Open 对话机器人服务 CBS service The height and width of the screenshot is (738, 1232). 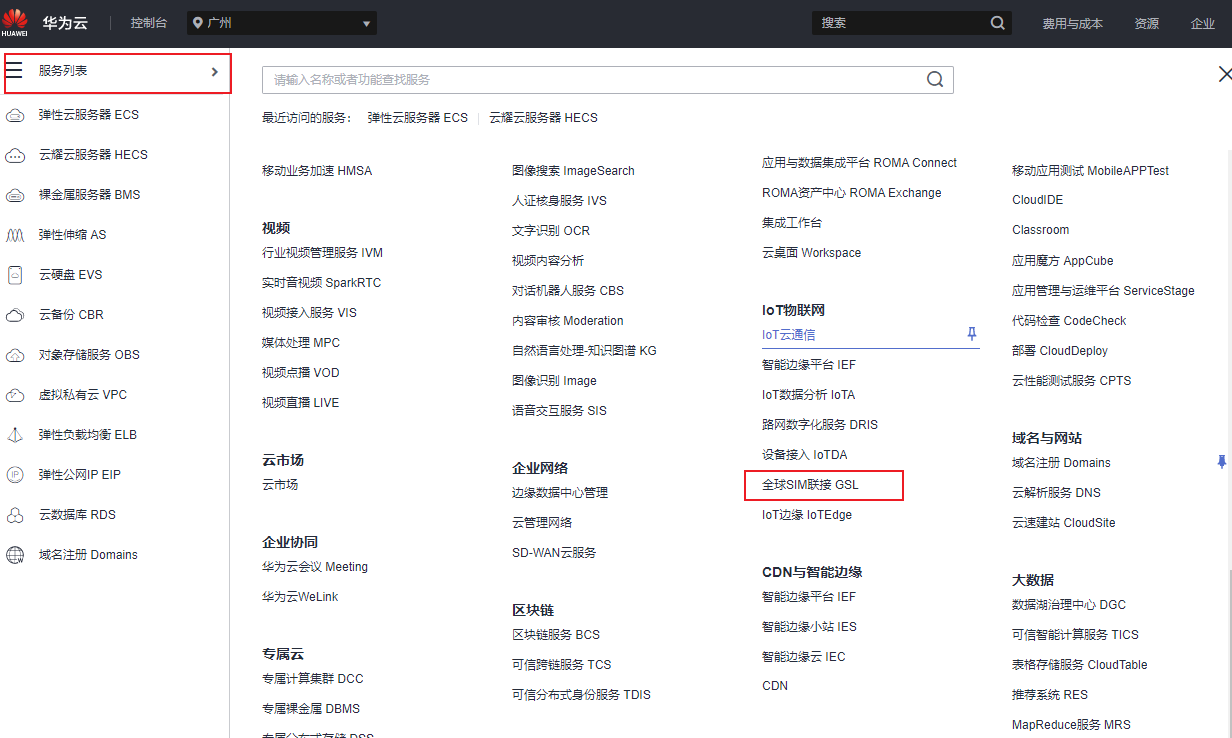(568, 291)
